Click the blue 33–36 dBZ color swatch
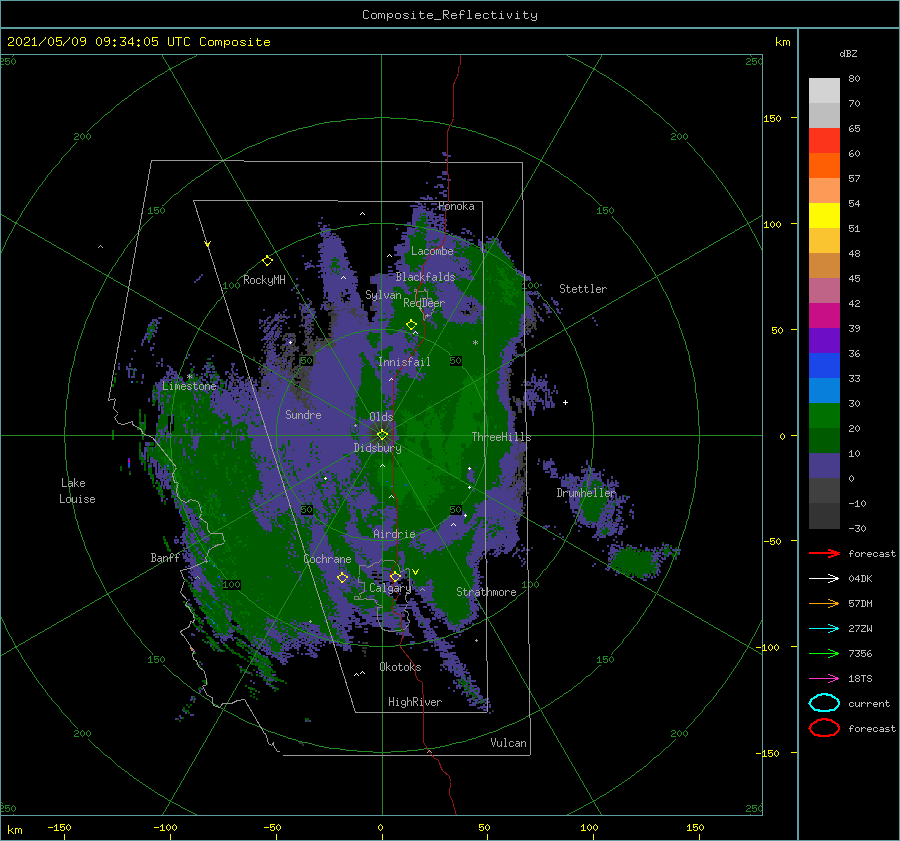Image resolution: width=900 pixels, height=841 pixels. coord(824,366)
